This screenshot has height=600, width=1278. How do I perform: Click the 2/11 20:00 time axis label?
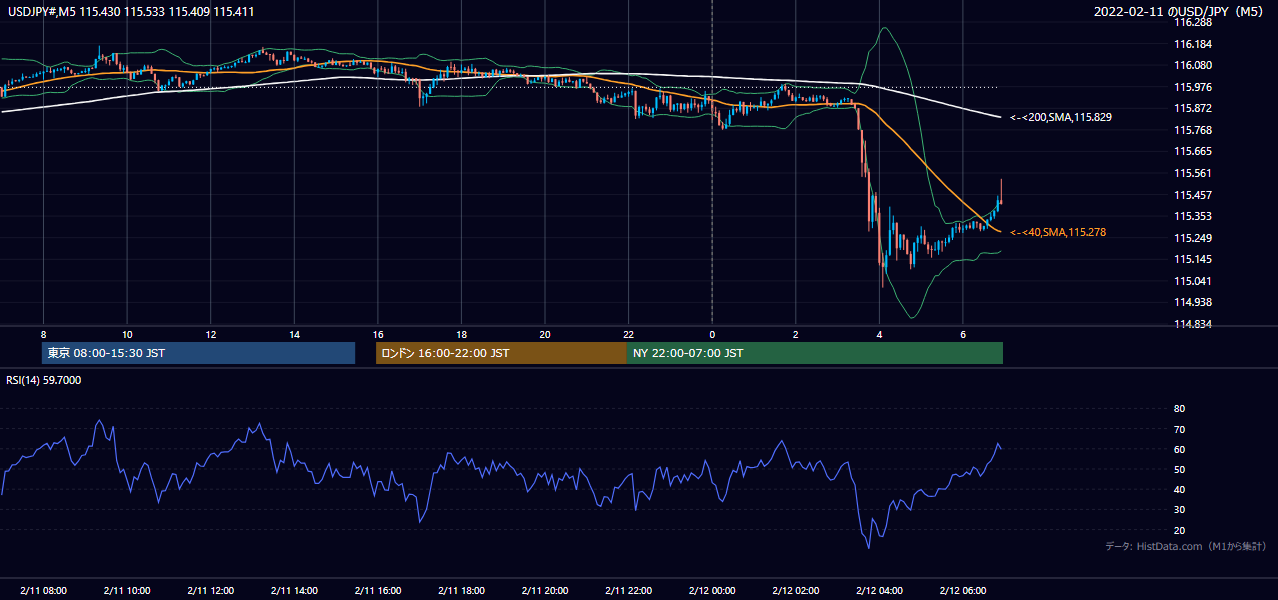544,590
